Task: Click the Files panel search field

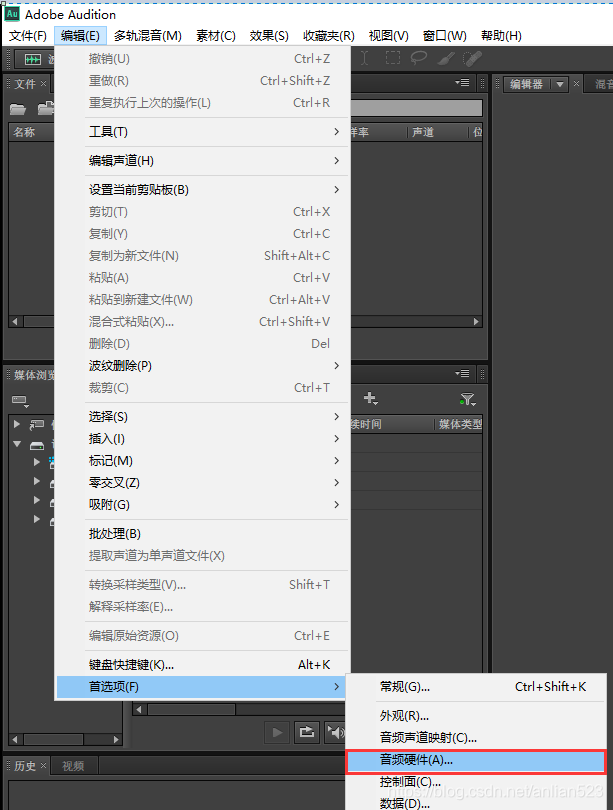Action: [x=416, y=108]
